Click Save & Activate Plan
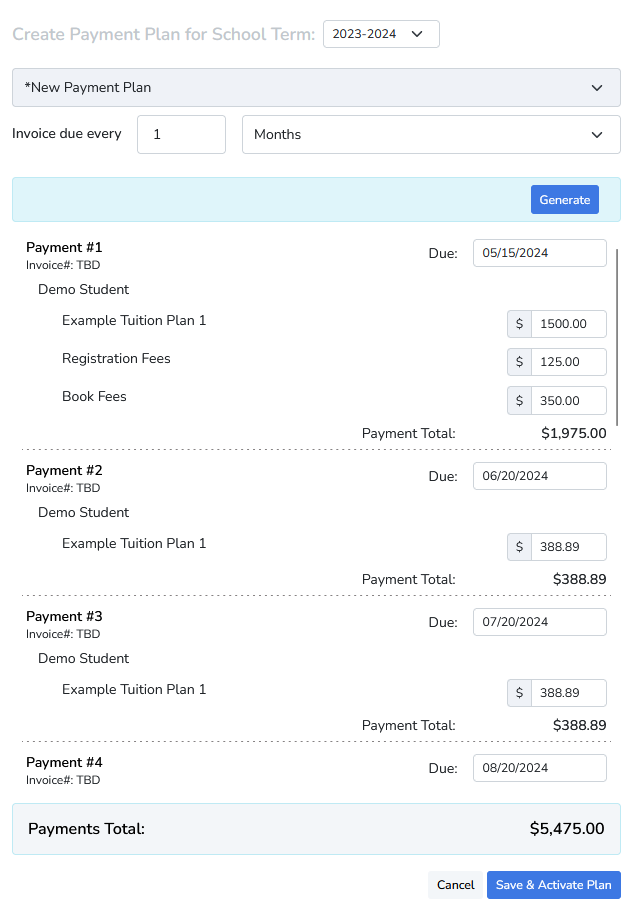Screen dimensions: 632x915 (554, 885)
